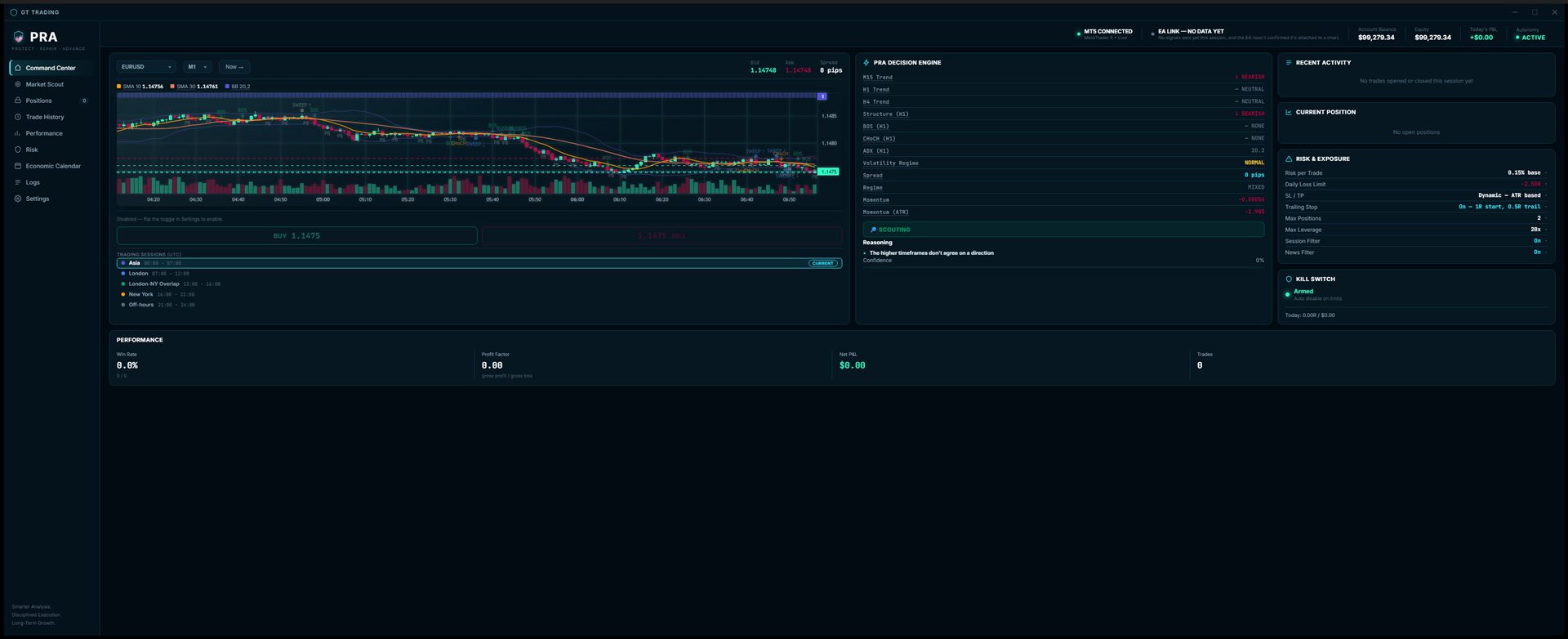This screenshot has width=1568, height=639.
Task: Click the Positions lock icon
Action: click(17, 101)
